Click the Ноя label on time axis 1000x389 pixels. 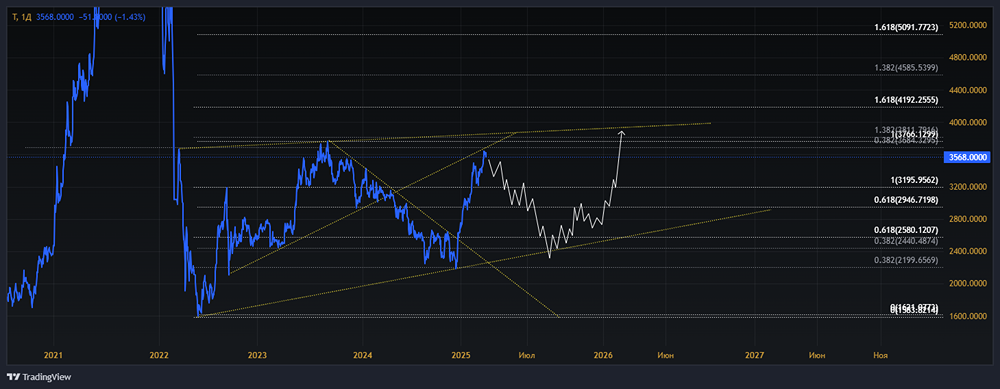(881, 354)
